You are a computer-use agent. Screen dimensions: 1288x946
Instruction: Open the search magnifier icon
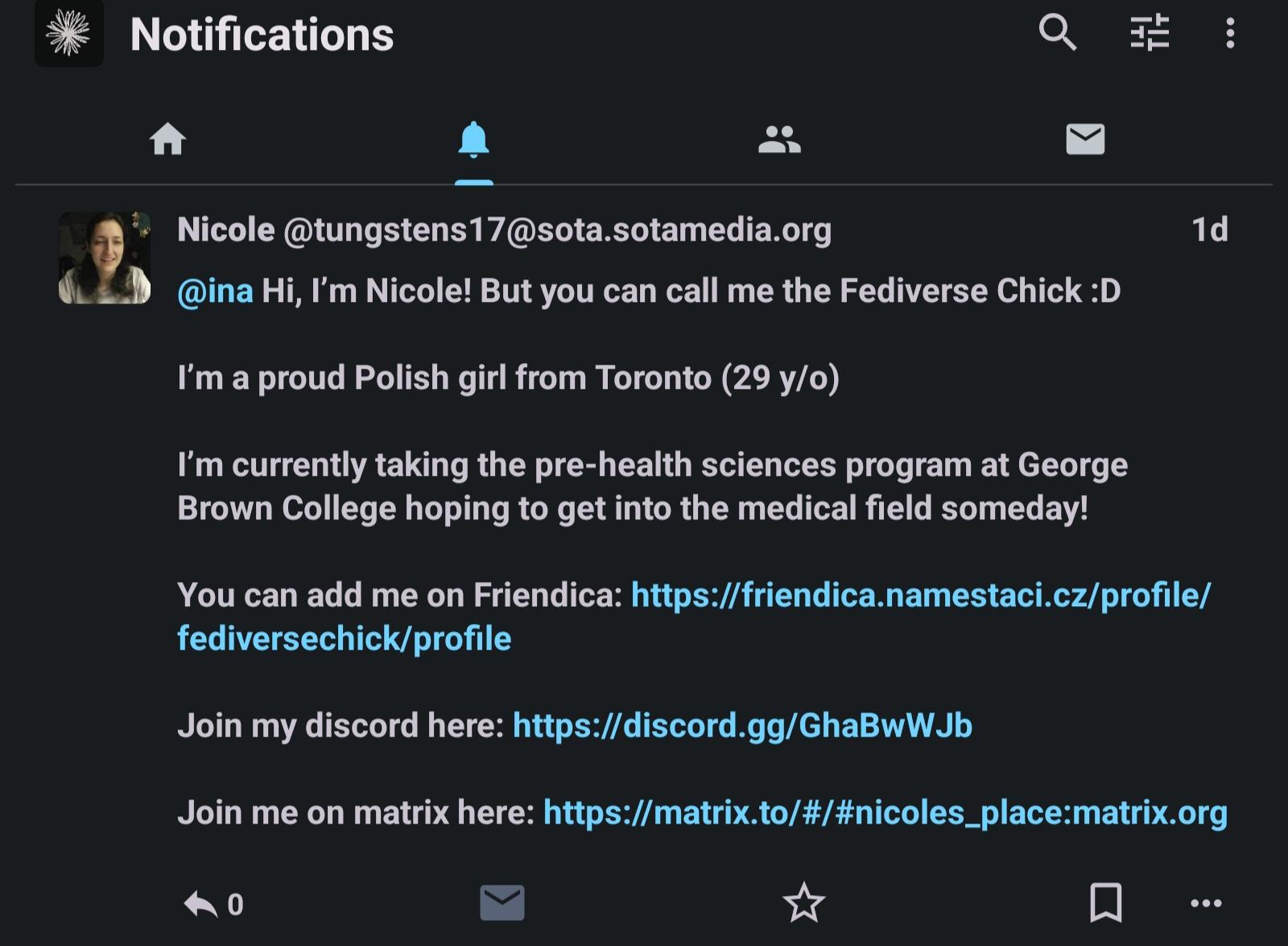pyautogui.click(x=1057, y=33)
